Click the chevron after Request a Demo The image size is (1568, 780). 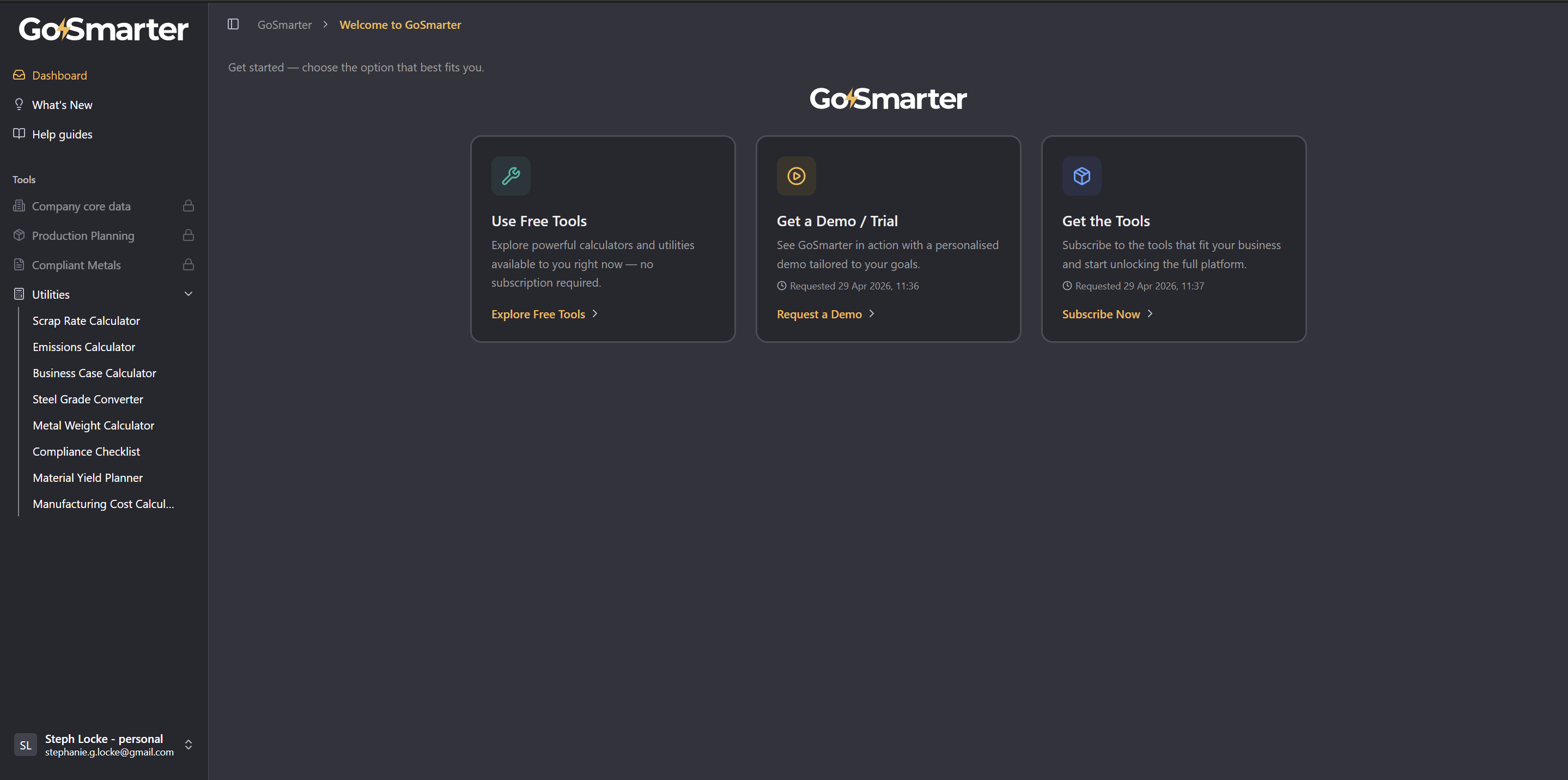tap(872, 313)
